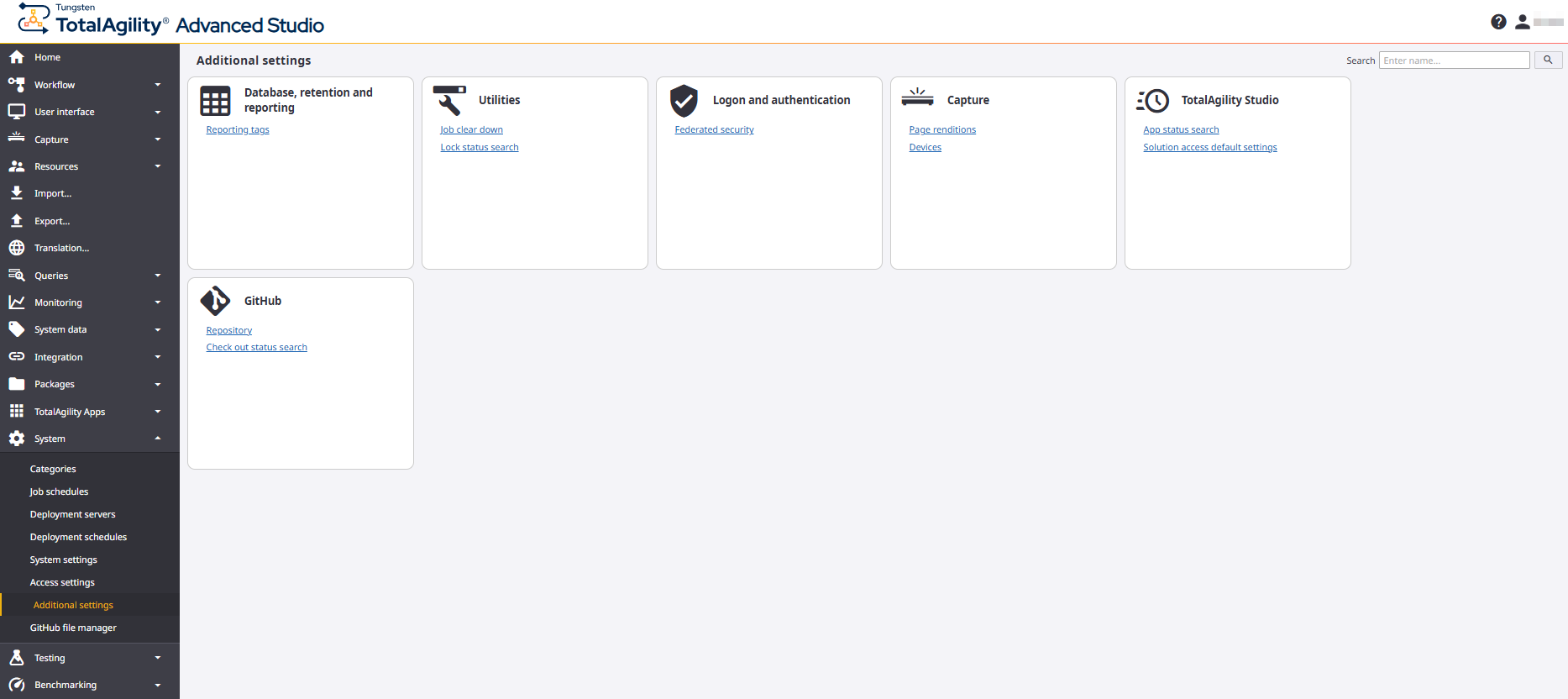Click the Resources people icon

[17, 166]
